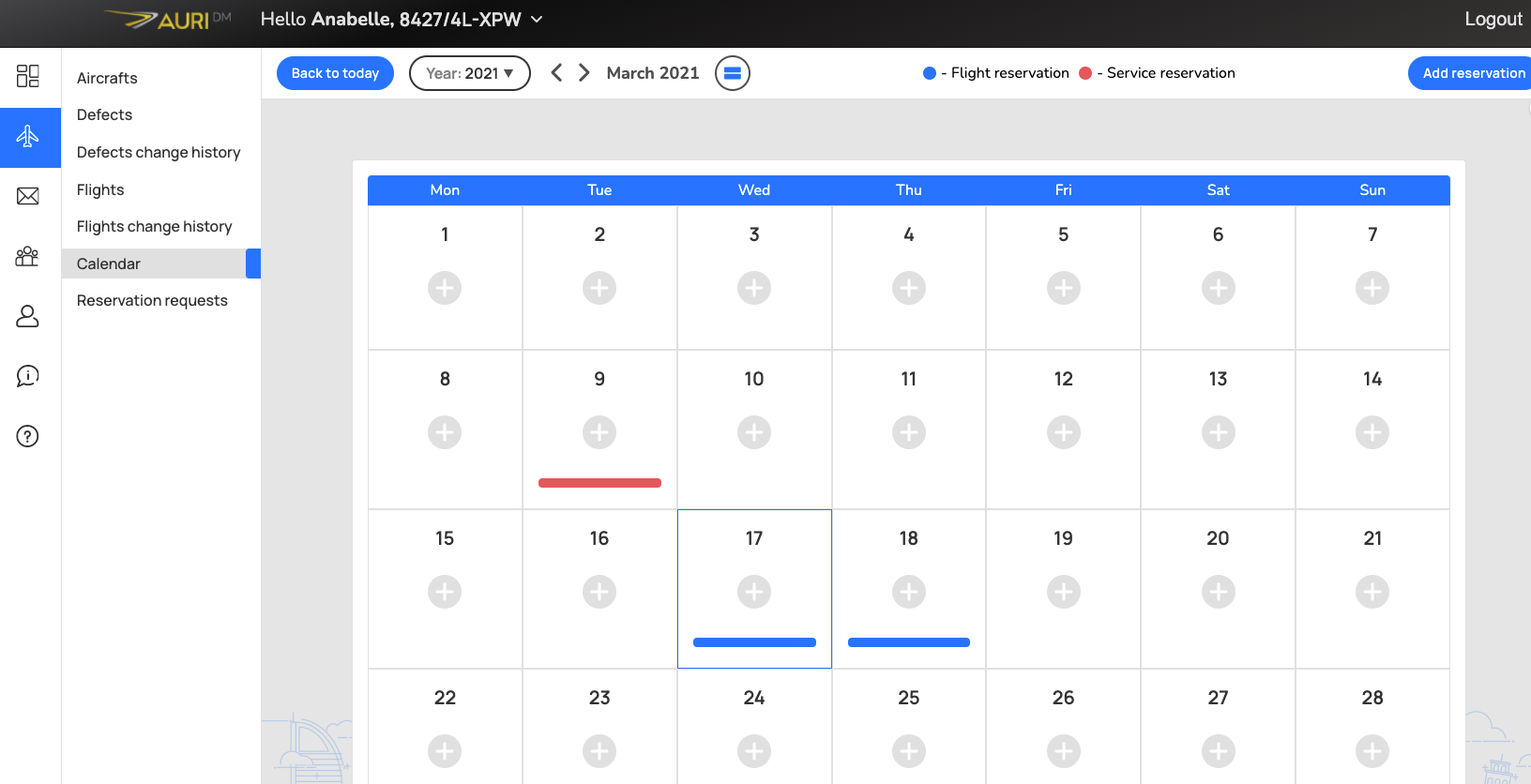Screen dimensions: 1531x784
Task: Add reservation plus on March 16
Action: pos(599,592)
